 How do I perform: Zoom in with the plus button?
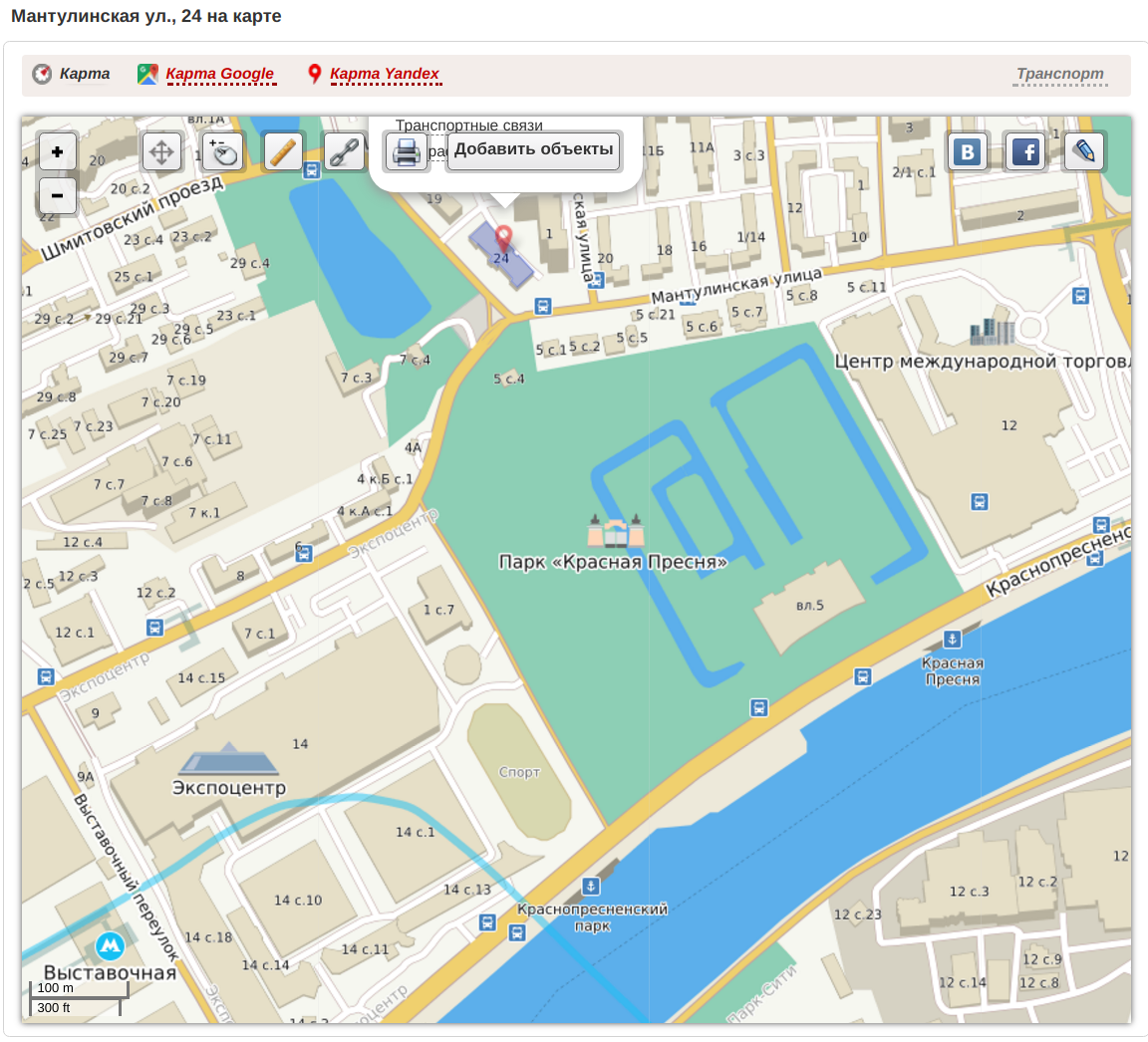(x=57, y=152)
